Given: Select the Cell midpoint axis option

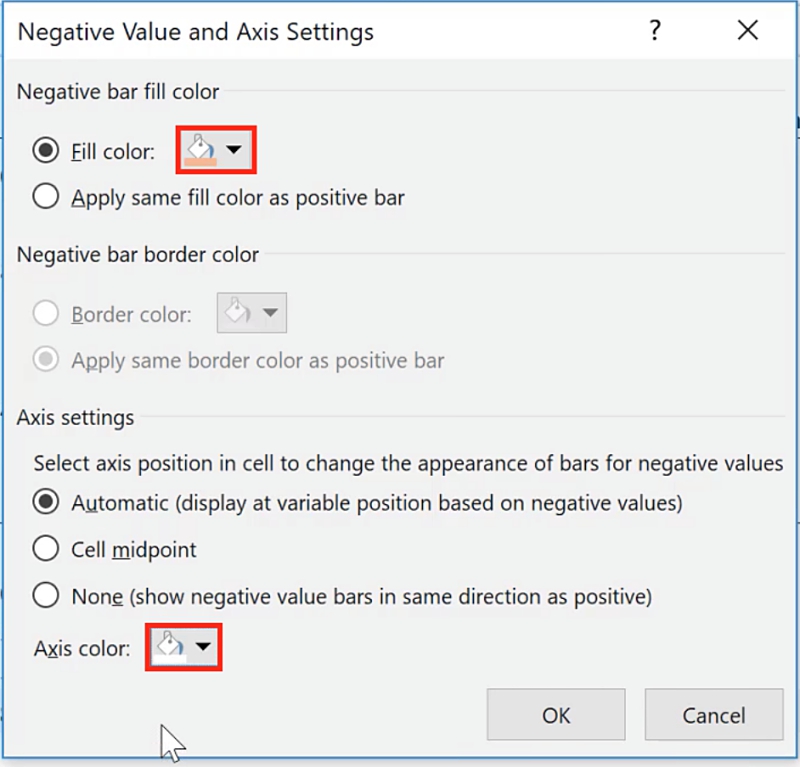Looking at the screenshot, I should tap(45, 549).
